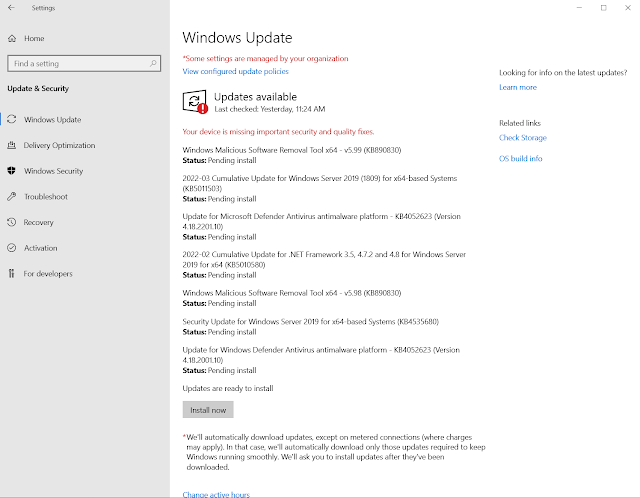
Task: Open Windows Security section
Action: (53, 171)
